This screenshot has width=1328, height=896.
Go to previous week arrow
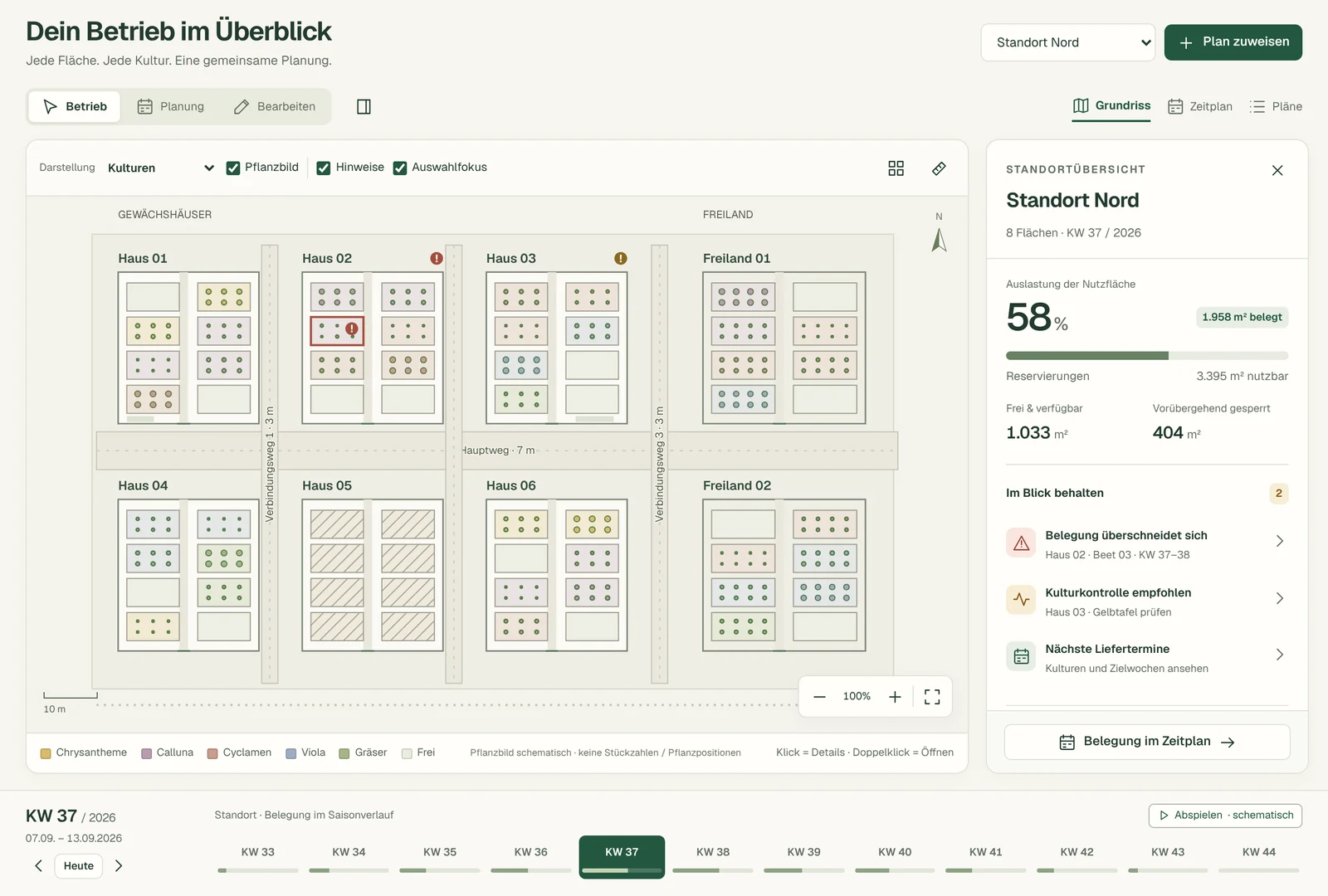click(38, 865)
